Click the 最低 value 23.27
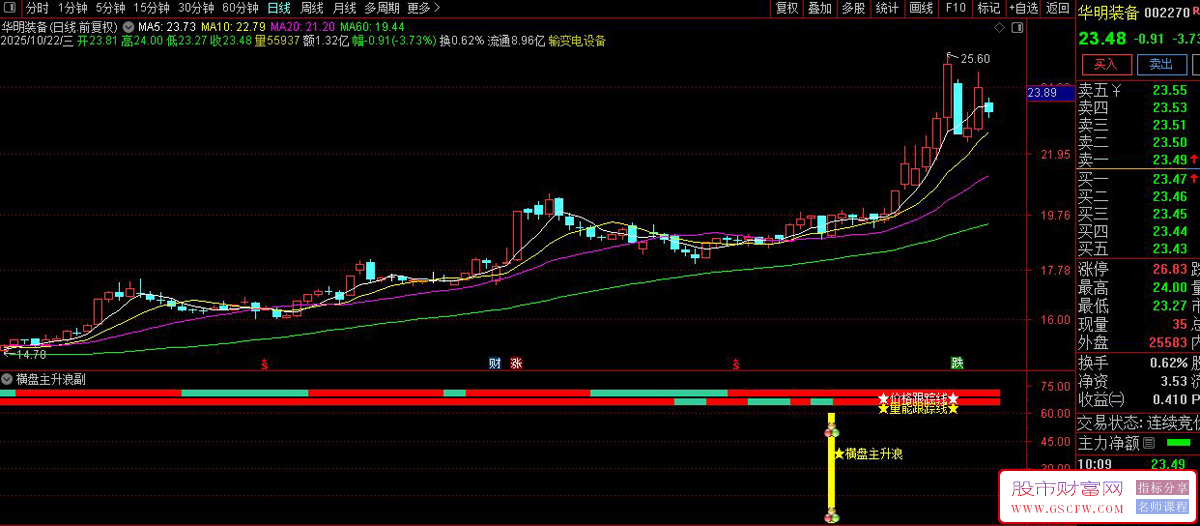1200x526 pixels. pos(1169,306)
